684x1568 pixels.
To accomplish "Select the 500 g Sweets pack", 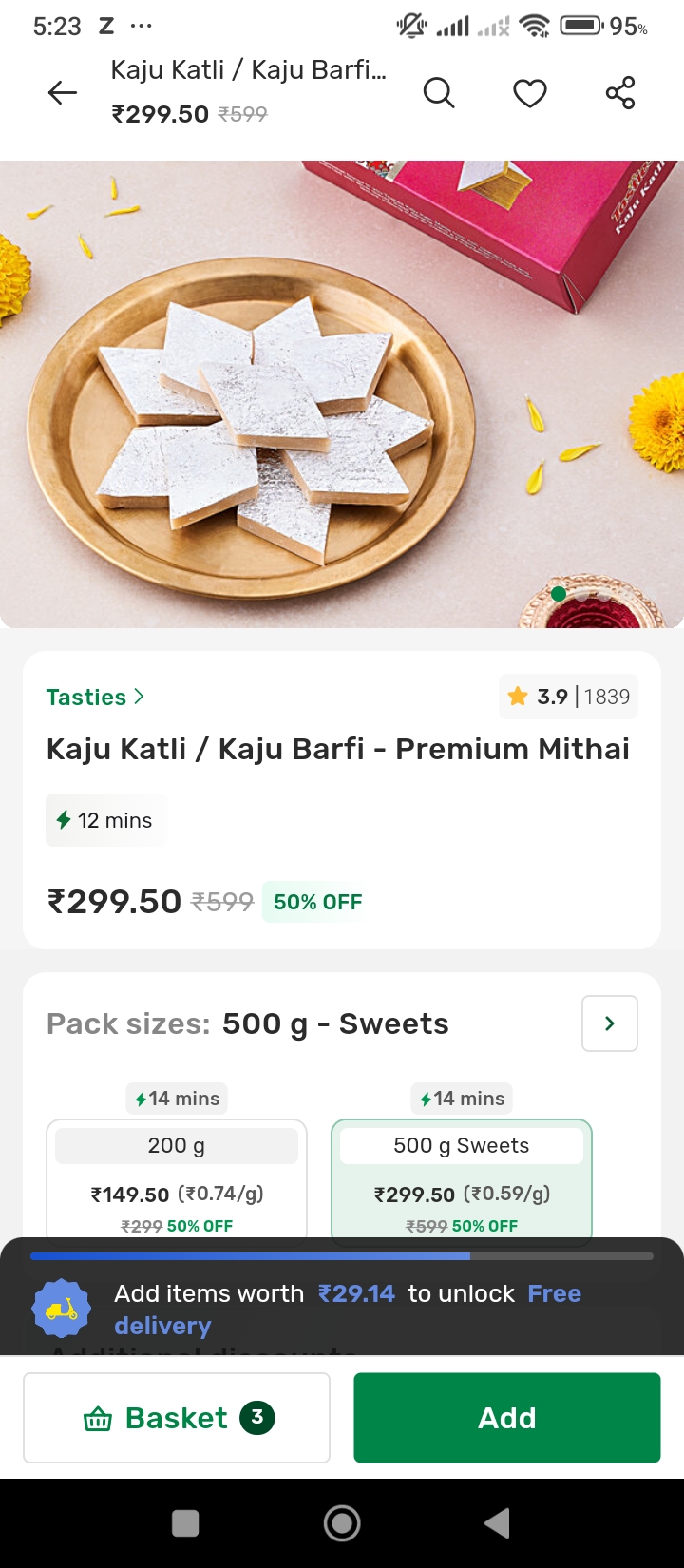I will (x=462, y=1178).
